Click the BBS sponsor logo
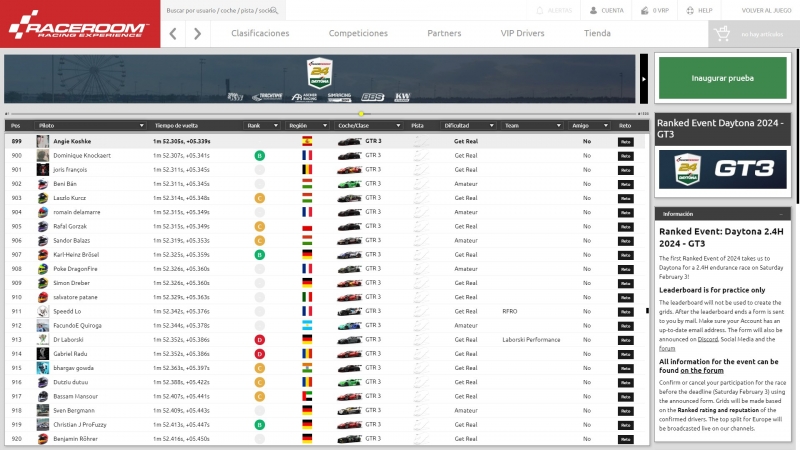Viewport: 800px width, 450px height. [x=372, y=97]
